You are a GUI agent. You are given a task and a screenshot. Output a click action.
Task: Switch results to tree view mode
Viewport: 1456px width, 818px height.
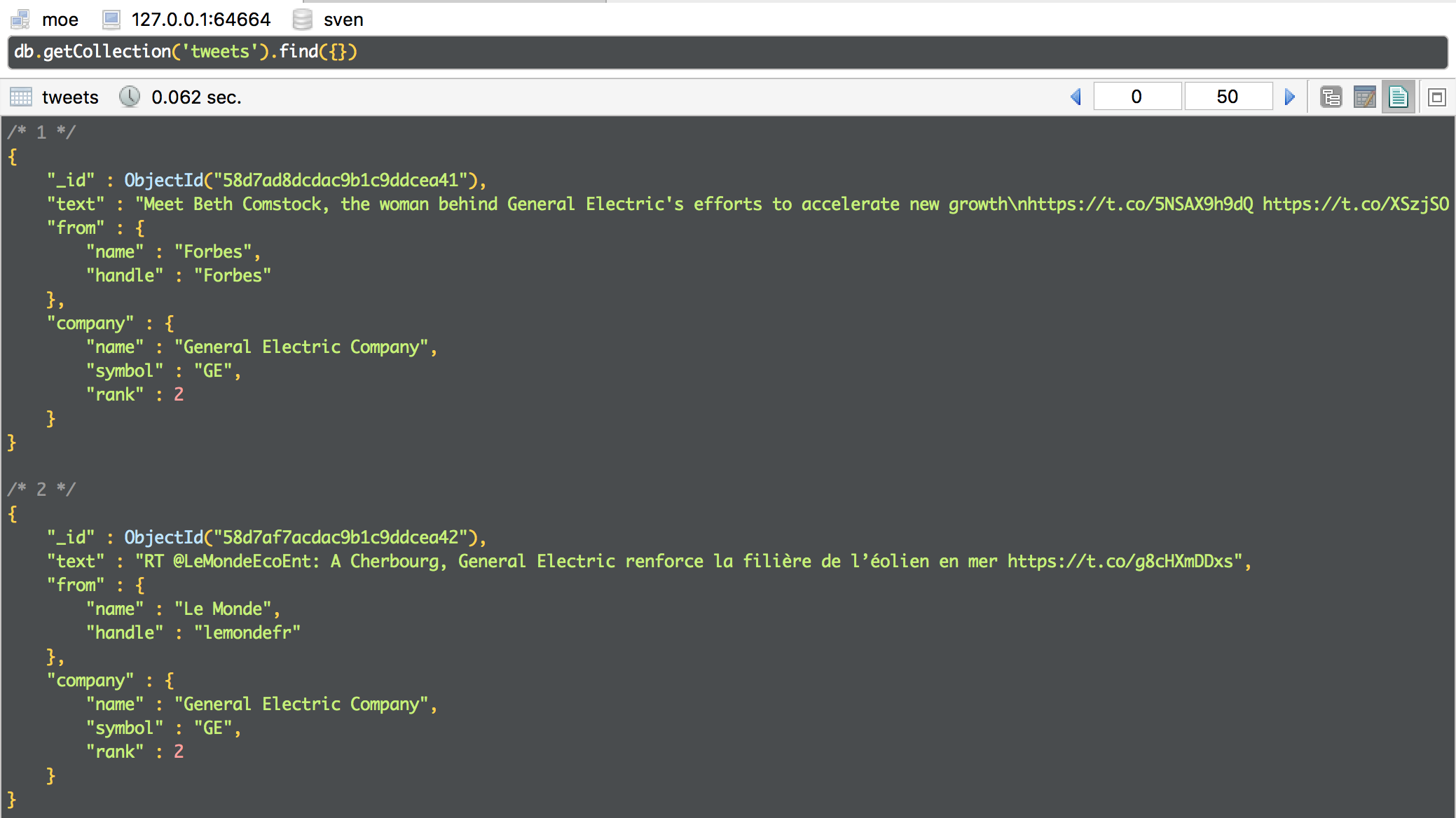coord(1331,97)
